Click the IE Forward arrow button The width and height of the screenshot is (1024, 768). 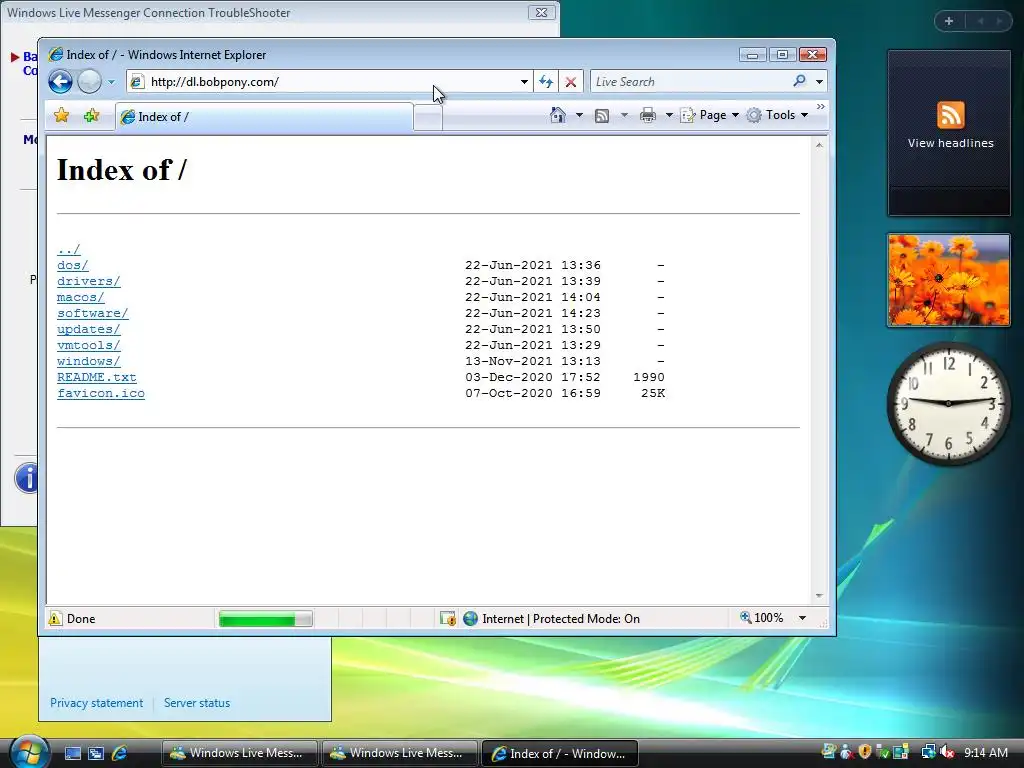pyautogui.click(x=89, y=82)
